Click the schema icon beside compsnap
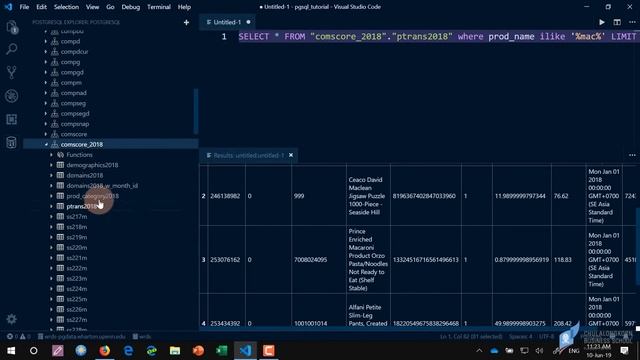This screenshot has height=360, width=640. click(x=55, y=124)
